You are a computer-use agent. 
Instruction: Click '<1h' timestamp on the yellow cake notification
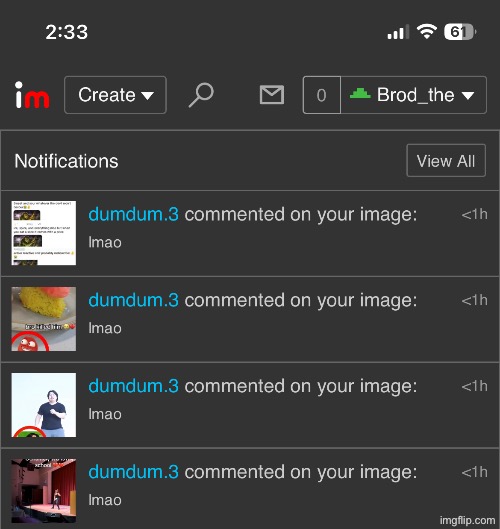pos(474,300)
